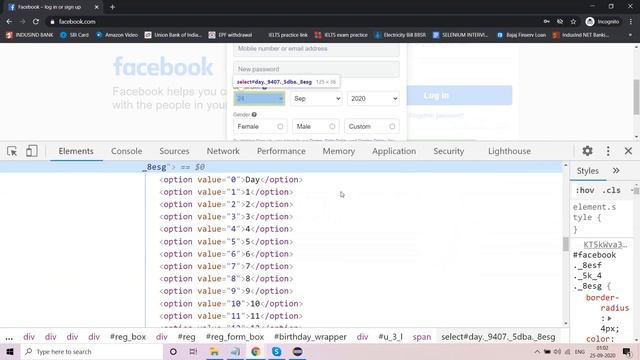Click select#day breadcrumb item
The height and width of the screenshot is (360, 640).
pos(498,337)
